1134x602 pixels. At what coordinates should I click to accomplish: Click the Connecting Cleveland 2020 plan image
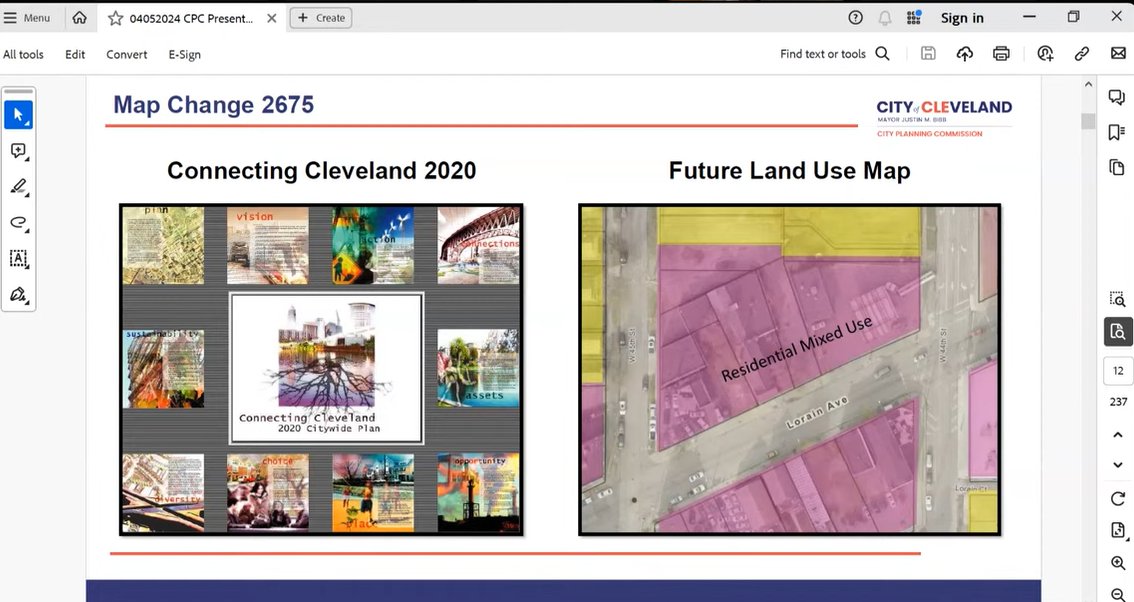(x=321, y=370)
